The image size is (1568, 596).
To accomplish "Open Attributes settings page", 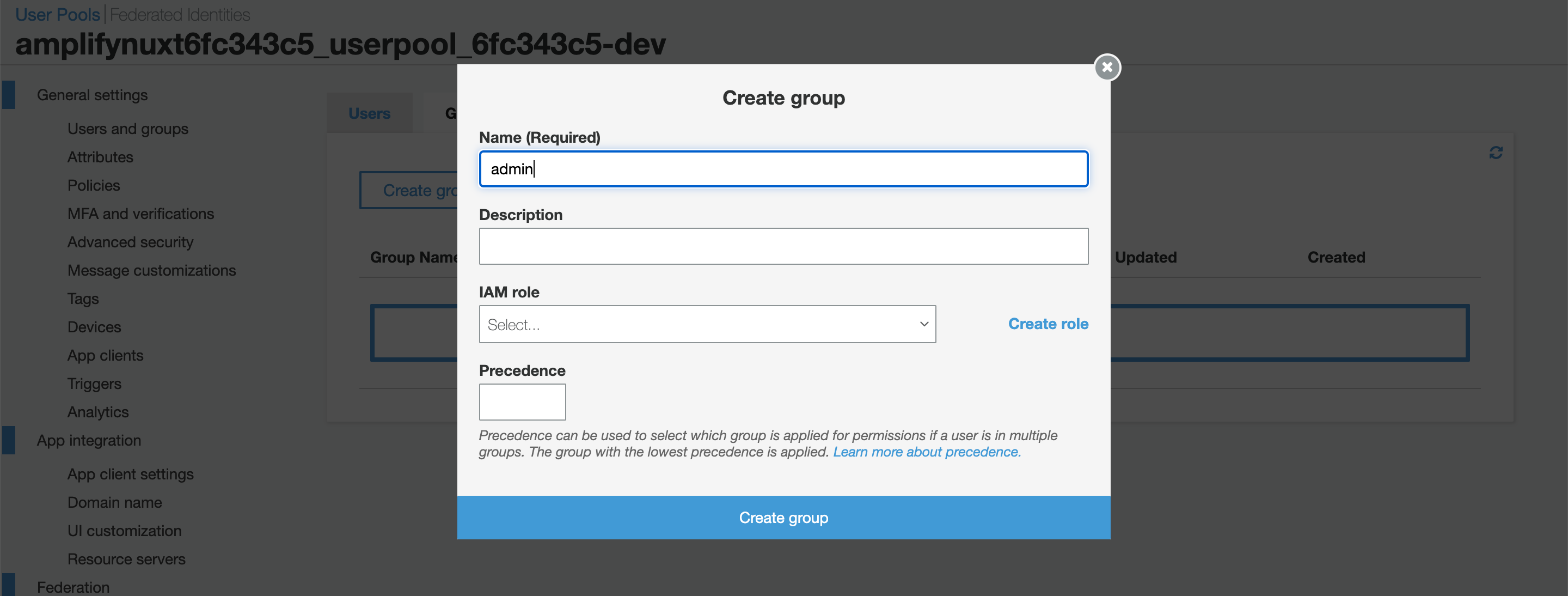I will tap(100, 157).
